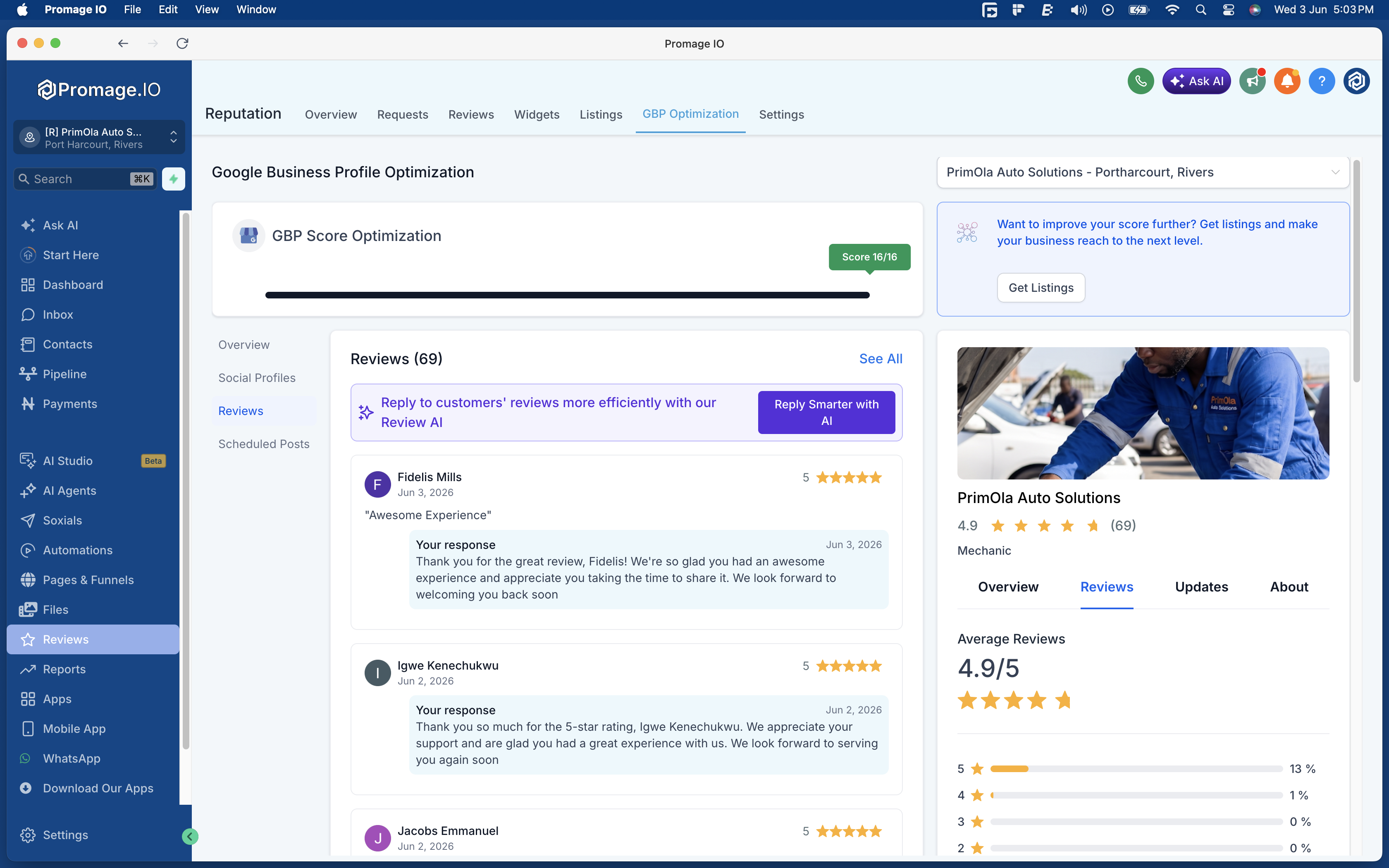Screen dimensions: 1389x868
Task: Open the blue help question icon
Action: pos(1321,81)
